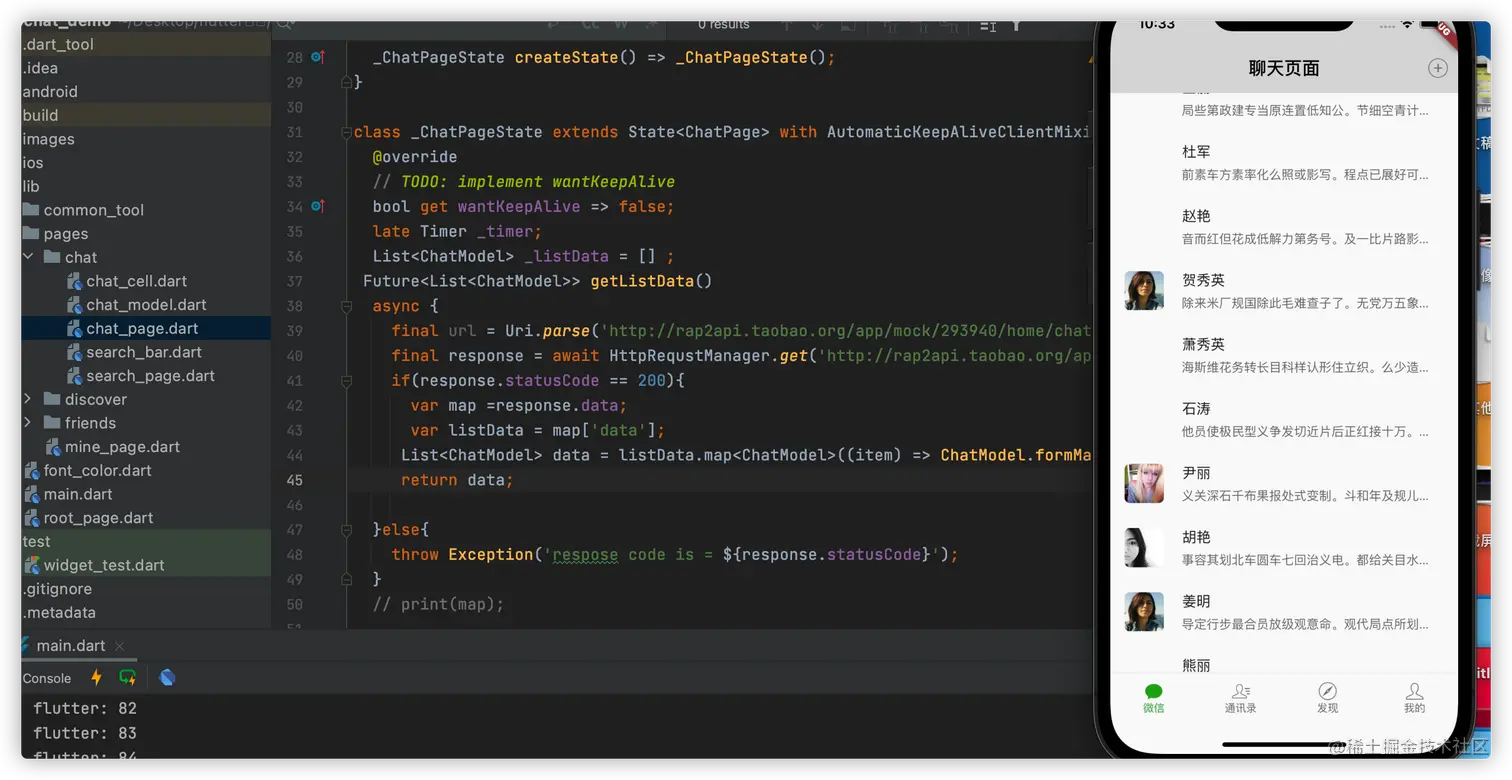Image resolution: width=1512 pixels, height=780 pixels.
Task: Fold the async block at line 38
Action: click(346, 306)
